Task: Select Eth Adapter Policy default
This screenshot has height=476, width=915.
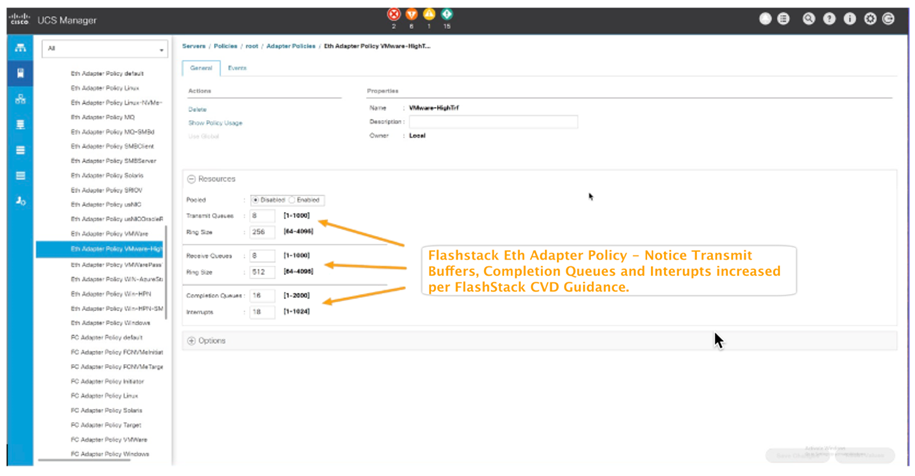Action: (x=107, y=74)
